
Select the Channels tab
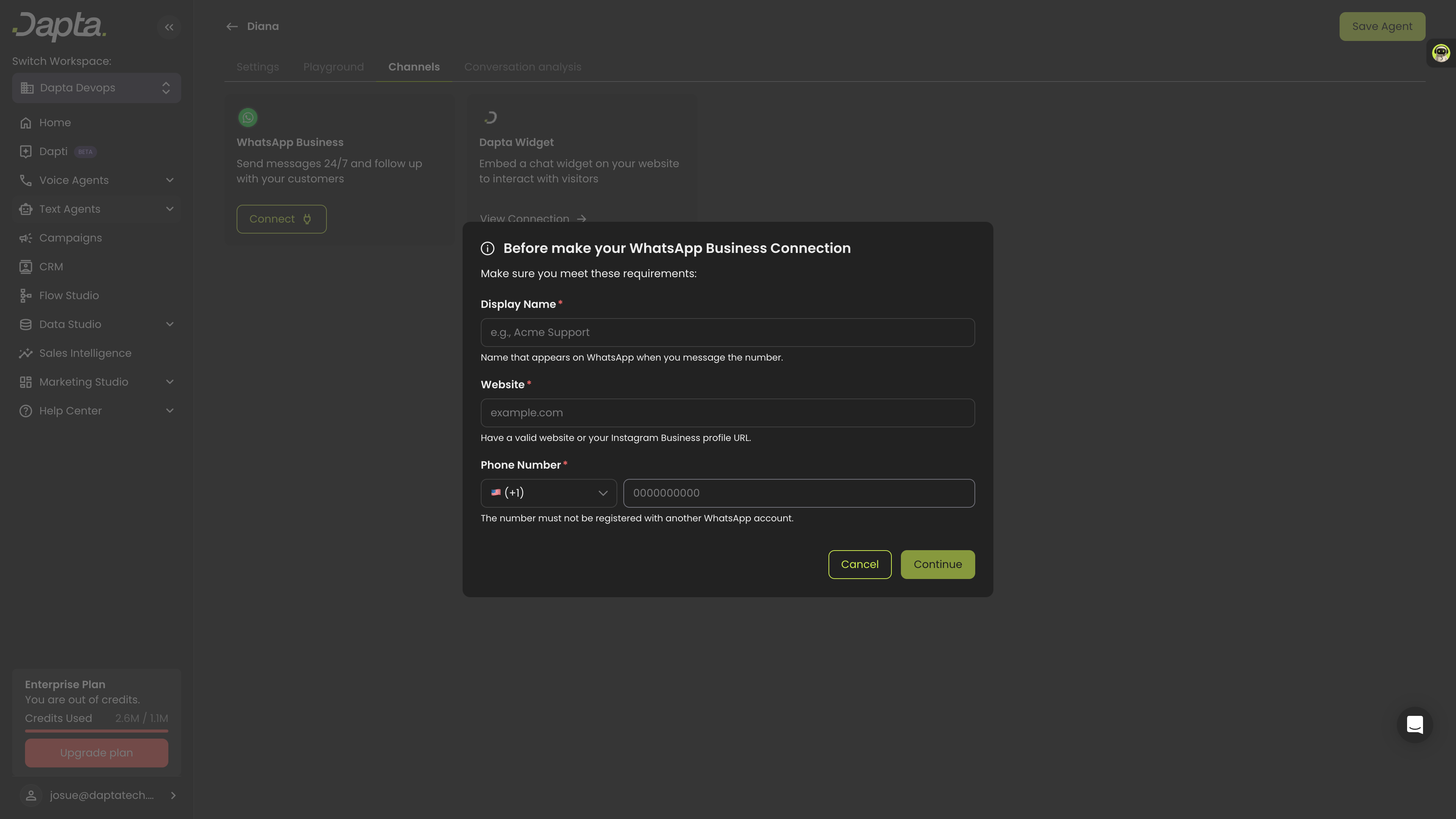click(414, 67)
